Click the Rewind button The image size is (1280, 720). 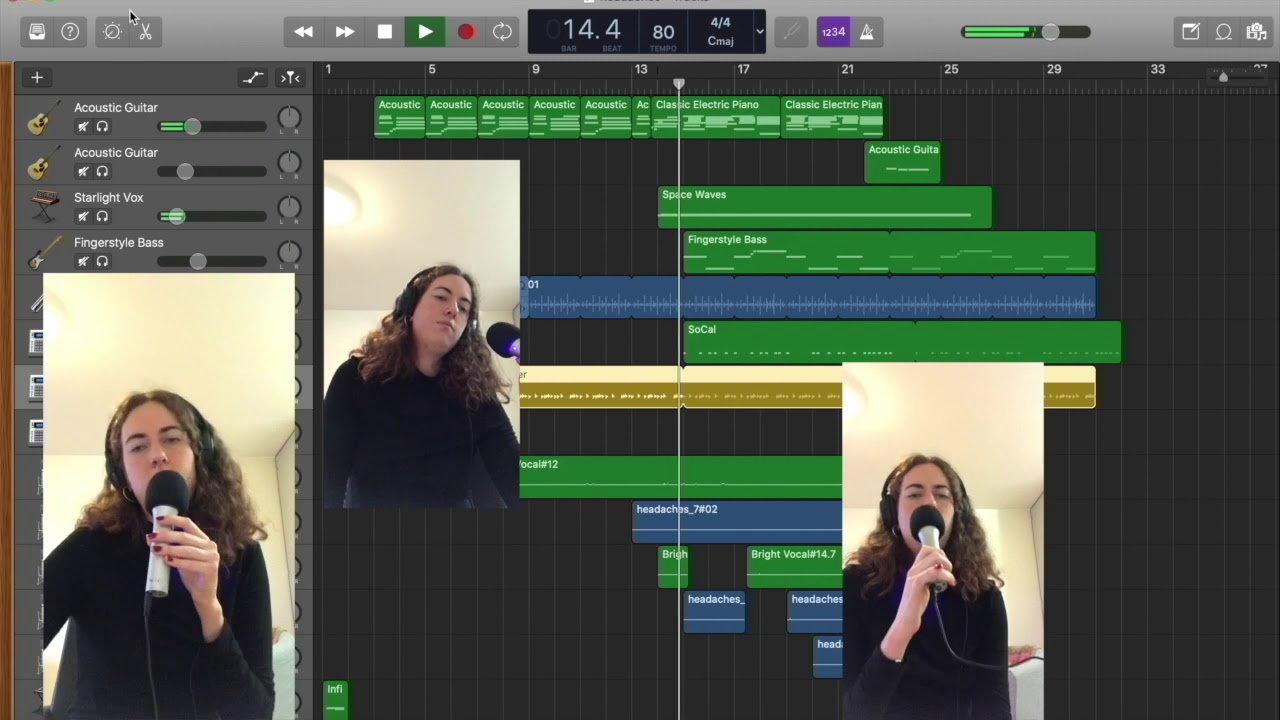tap(303, 32)
